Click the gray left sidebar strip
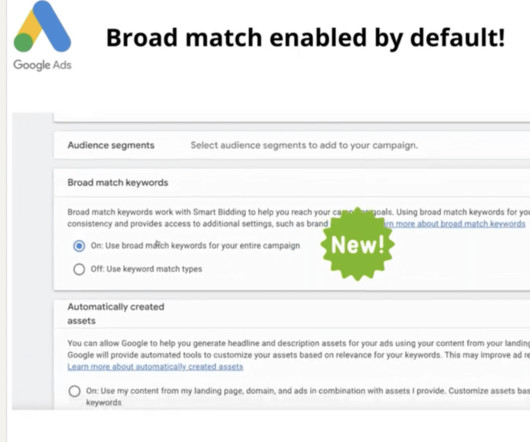Screen dimensions: 530x442 coord(33,261)
